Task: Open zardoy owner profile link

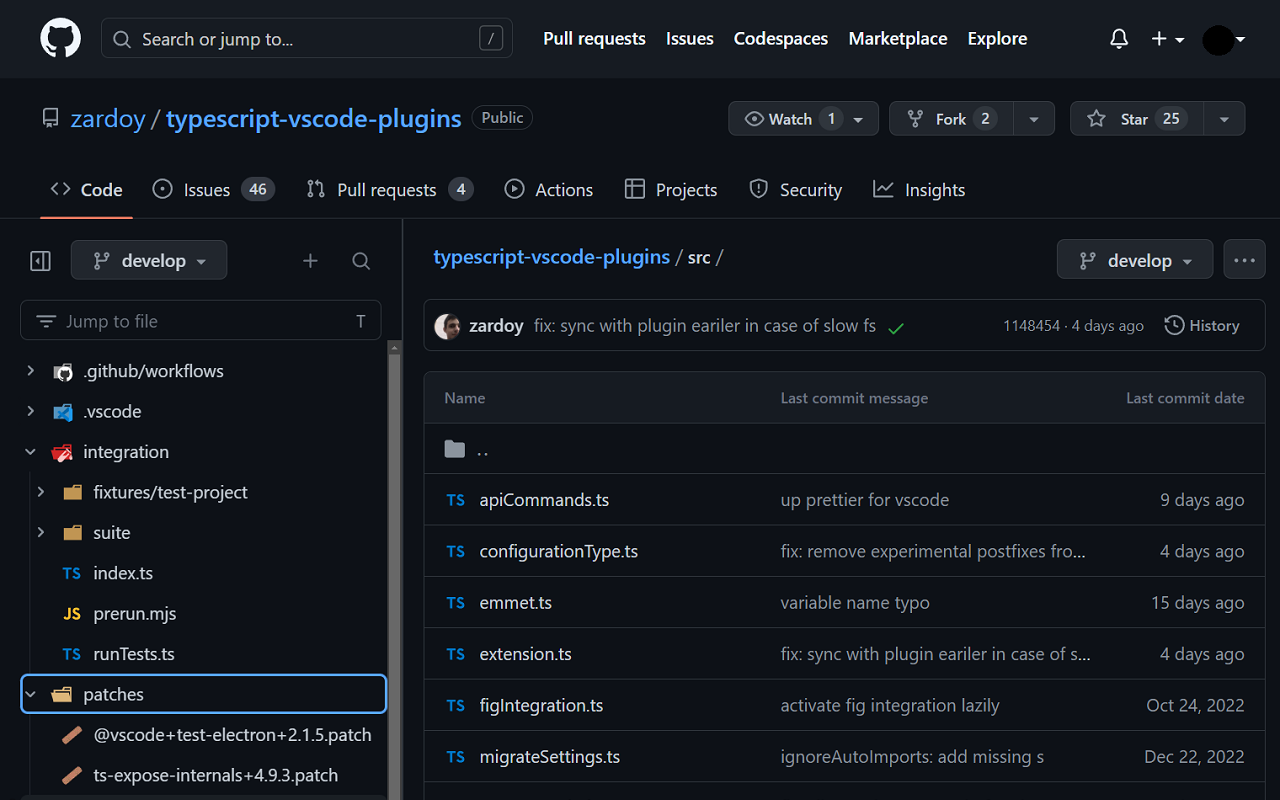Action: [x=108, y=118]
